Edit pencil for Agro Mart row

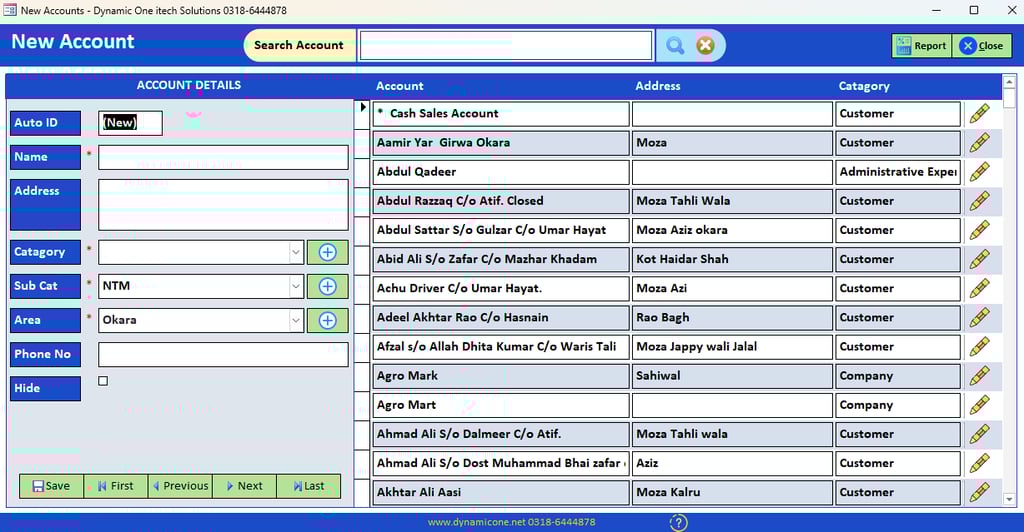(980, 405)
